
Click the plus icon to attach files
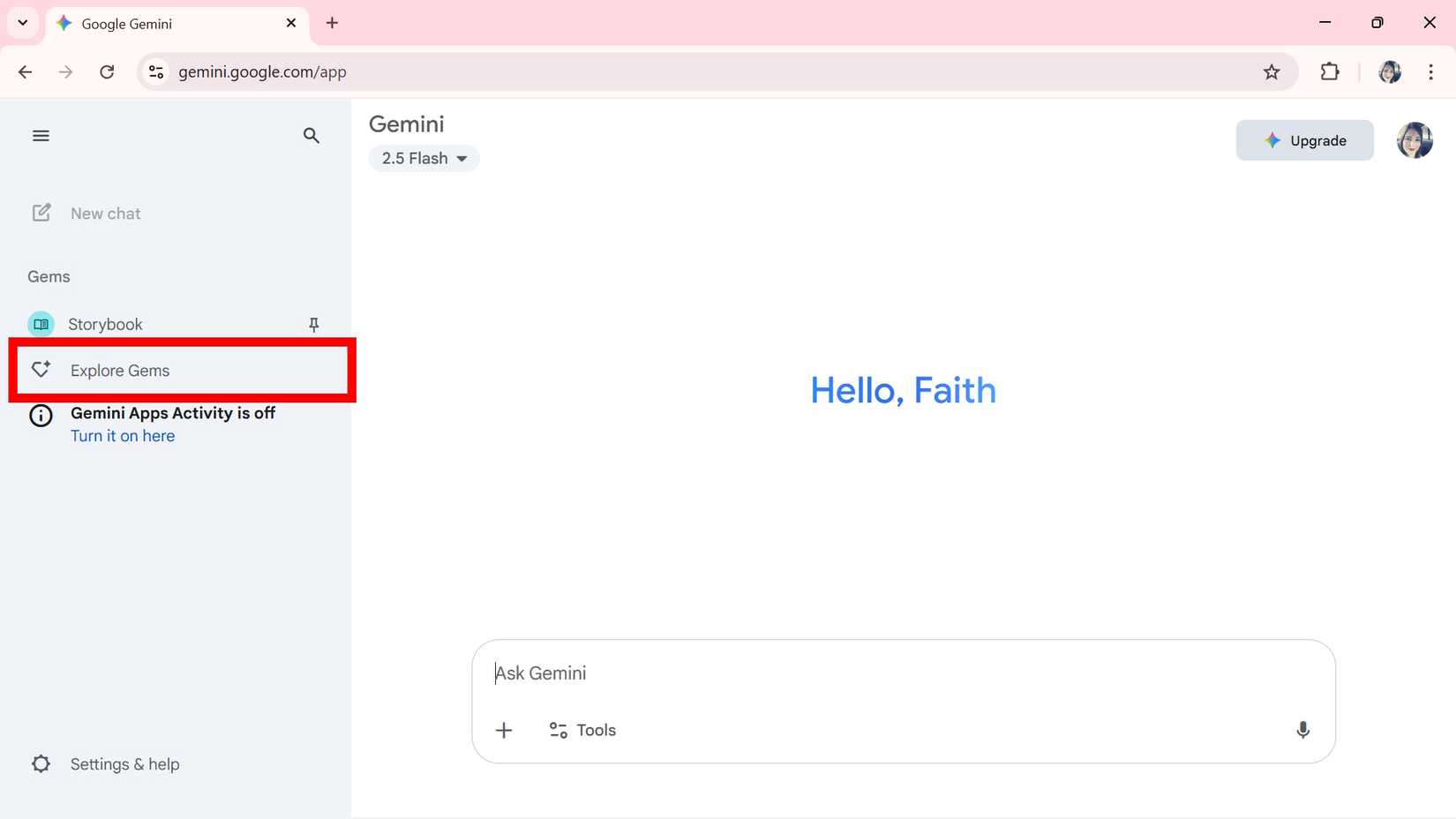click(x=504, y=730)
